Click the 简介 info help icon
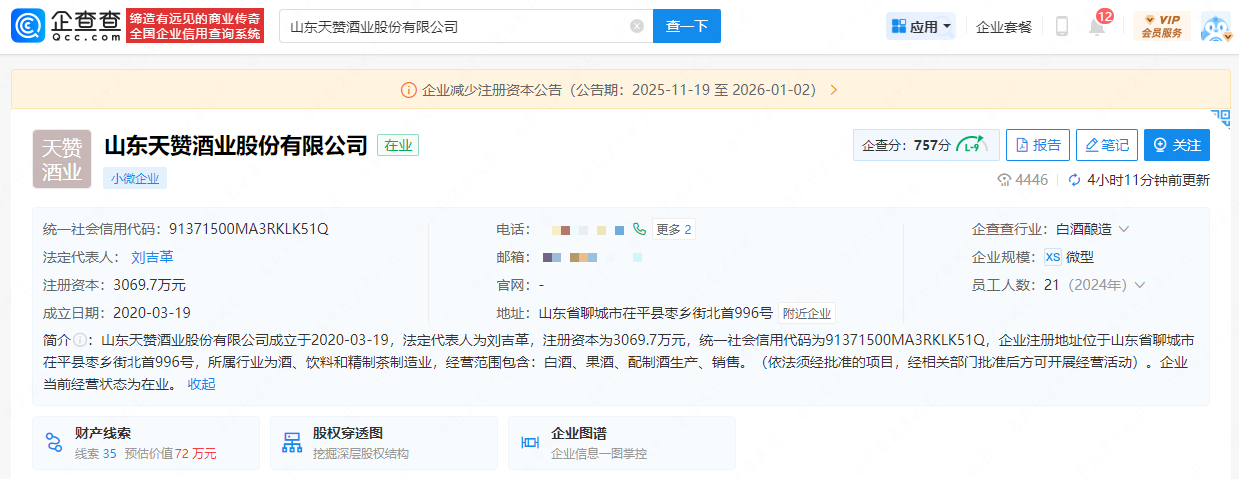 point(80,340)
